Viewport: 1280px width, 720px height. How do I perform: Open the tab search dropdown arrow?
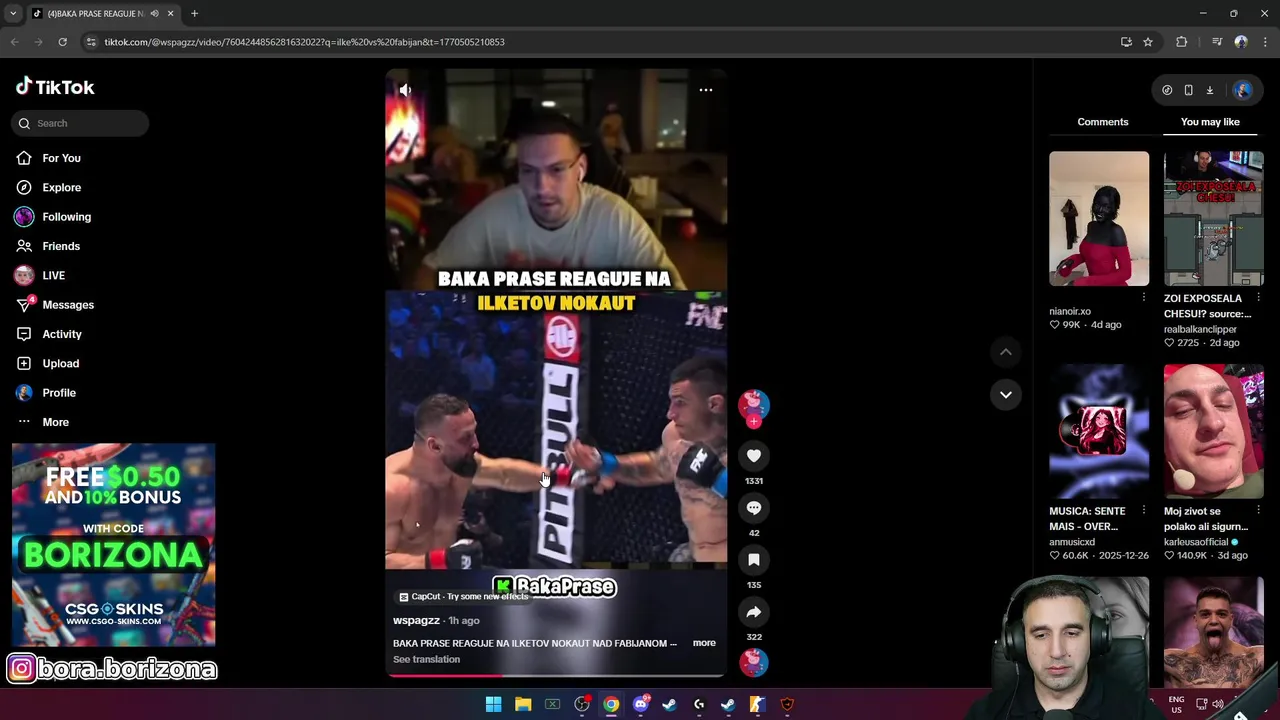[x=12, y=13]
